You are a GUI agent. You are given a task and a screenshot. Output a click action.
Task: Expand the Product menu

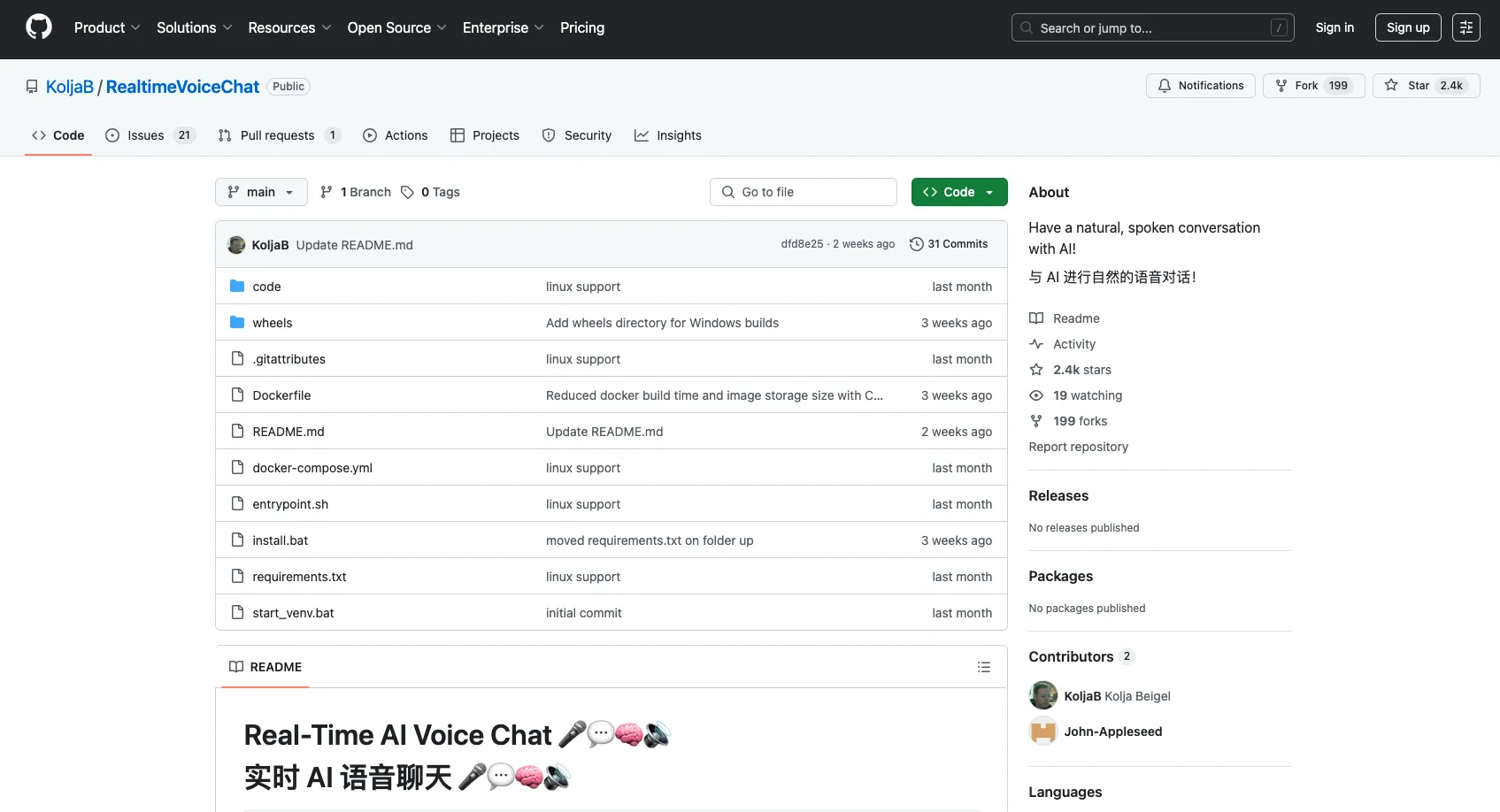tap(107, 27)
